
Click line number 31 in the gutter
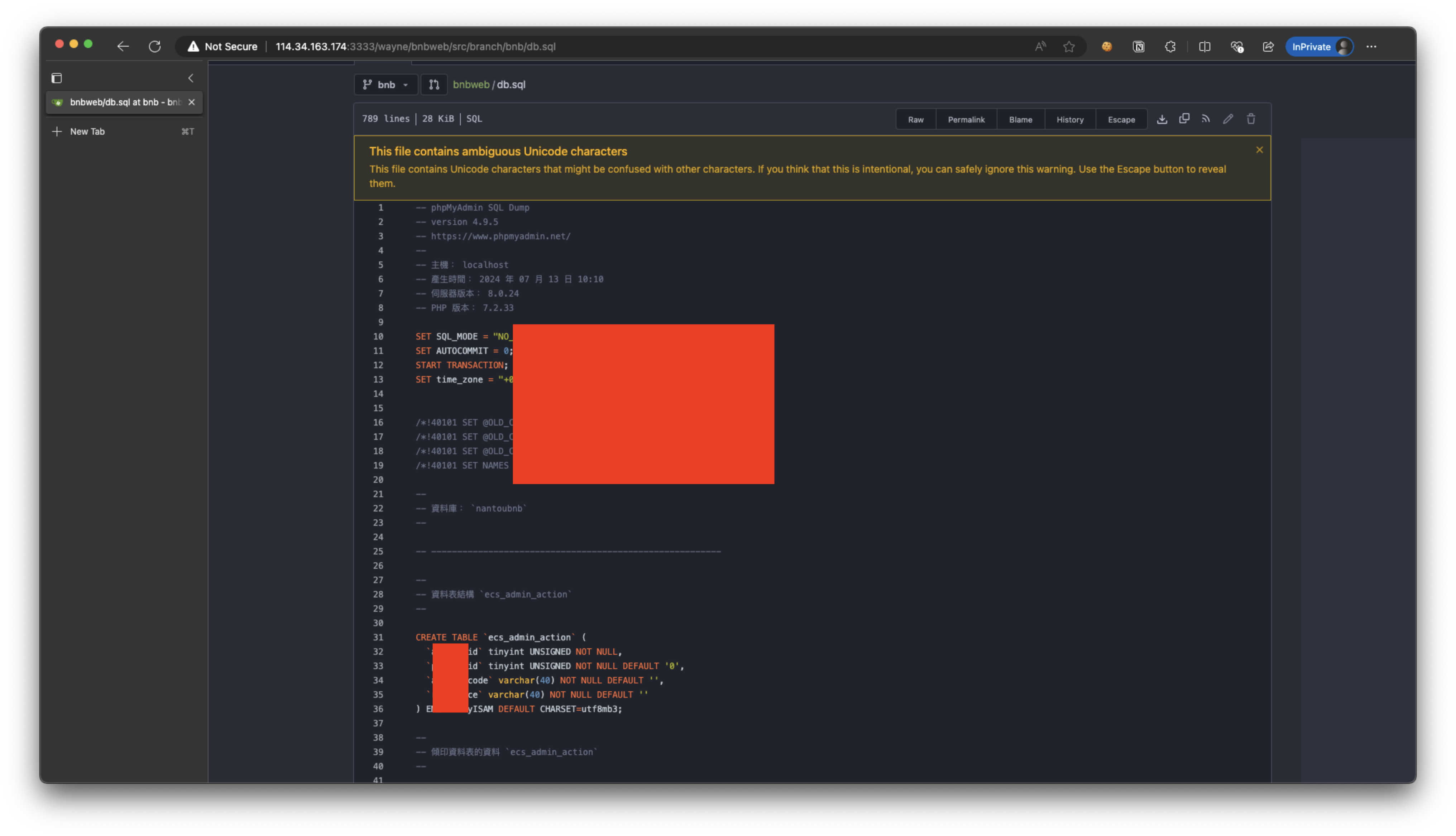pos(378,637)
